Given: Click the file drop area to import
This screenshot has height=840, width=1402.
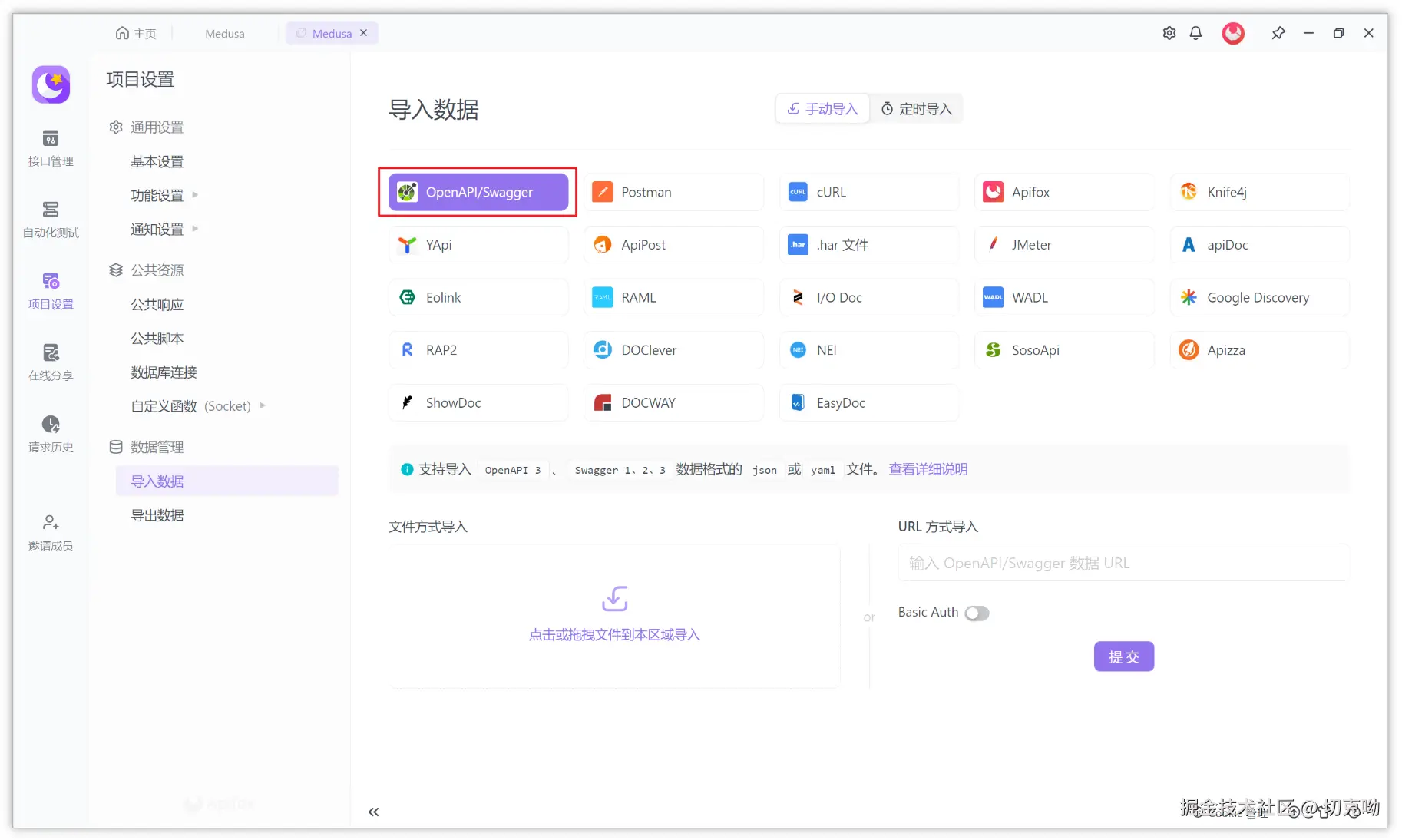Looking at the screenshot, I should click(x=614, y=617).
